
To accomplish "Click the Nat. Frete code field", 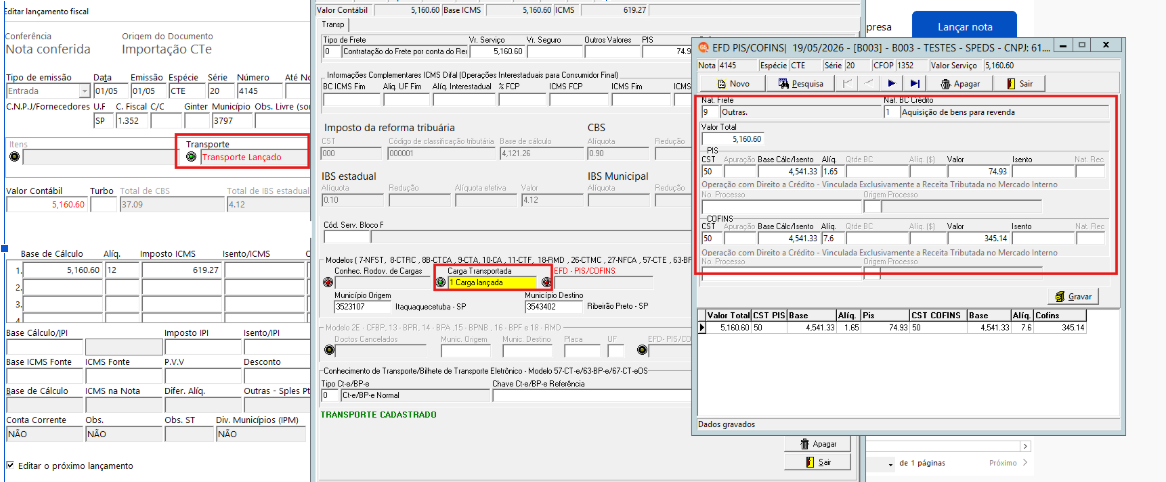I will pyautogui.click(x=708, y=112).
